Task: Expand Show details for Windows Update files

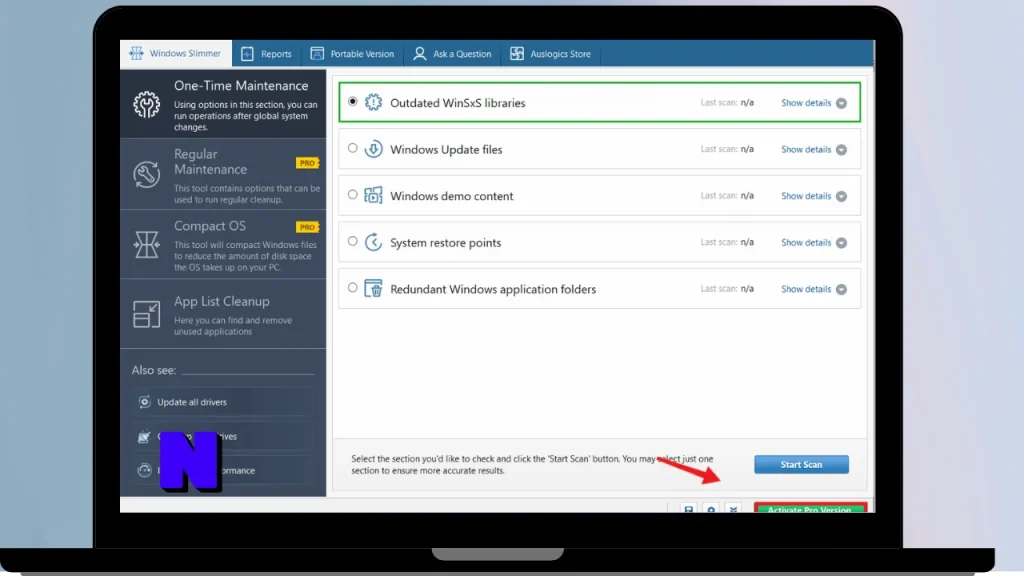Action: click(814, 150)
